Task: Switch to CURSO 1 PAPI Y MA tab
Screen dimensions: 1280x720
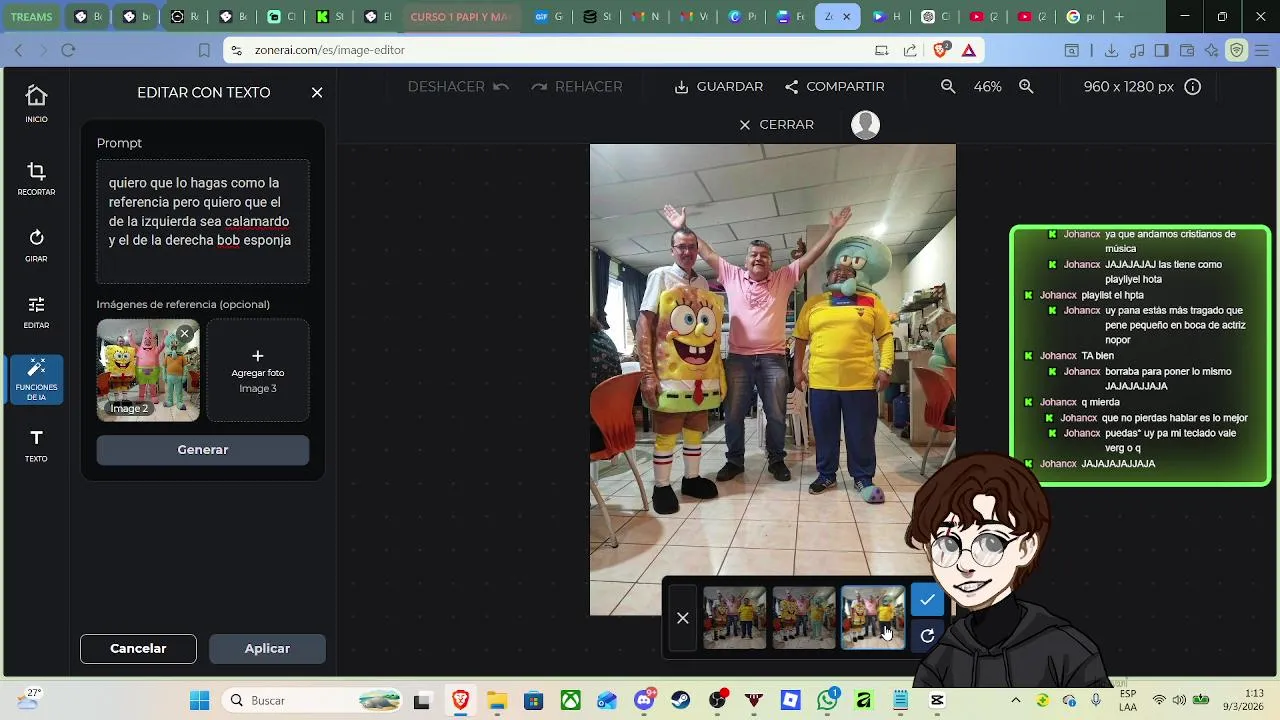Action: click(460, 17)
